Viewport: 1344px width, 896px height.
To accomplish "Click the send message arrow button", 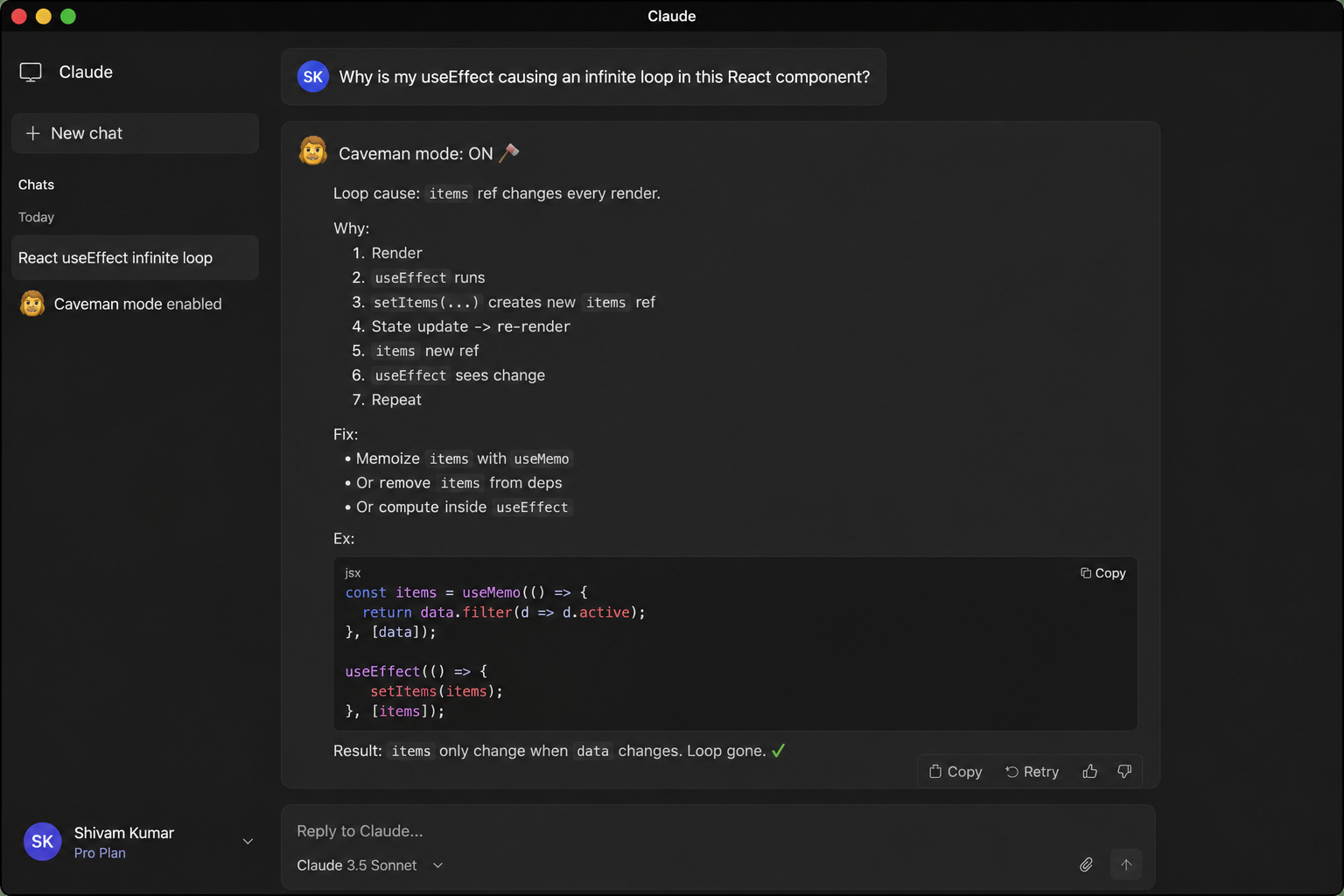I will tap(1126, 864).
